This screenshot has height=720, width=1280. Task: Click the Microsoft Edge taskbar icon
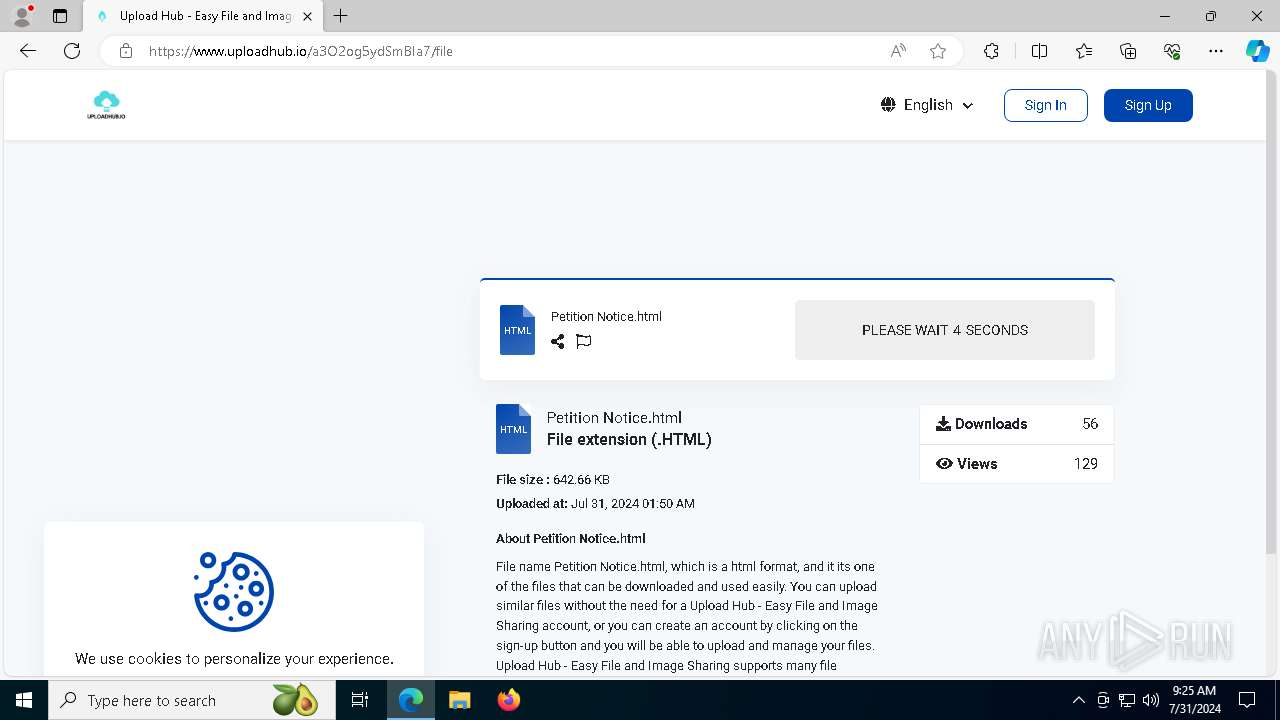(x=411, y=700)
